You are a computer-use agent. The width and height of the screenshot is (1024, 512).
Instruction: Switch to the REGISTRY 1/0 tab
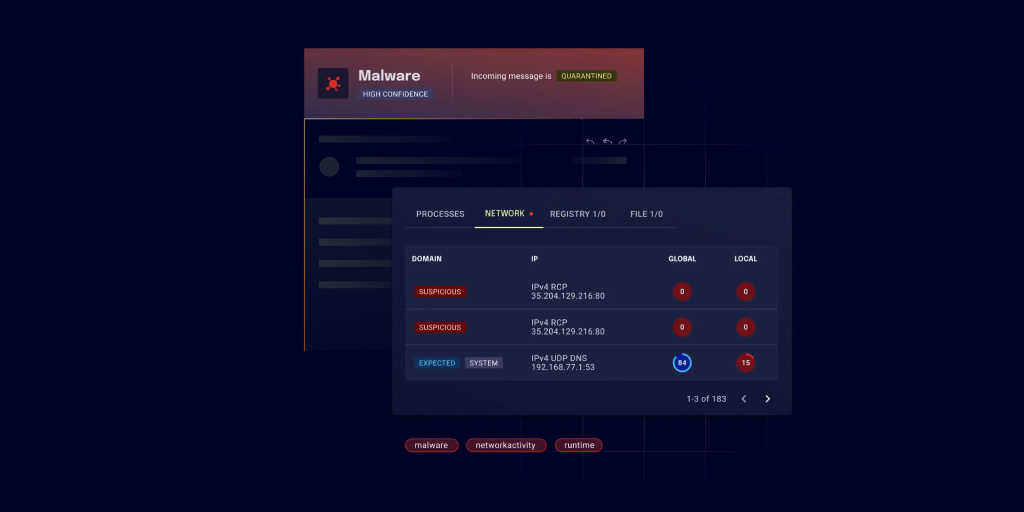(578, 214)
